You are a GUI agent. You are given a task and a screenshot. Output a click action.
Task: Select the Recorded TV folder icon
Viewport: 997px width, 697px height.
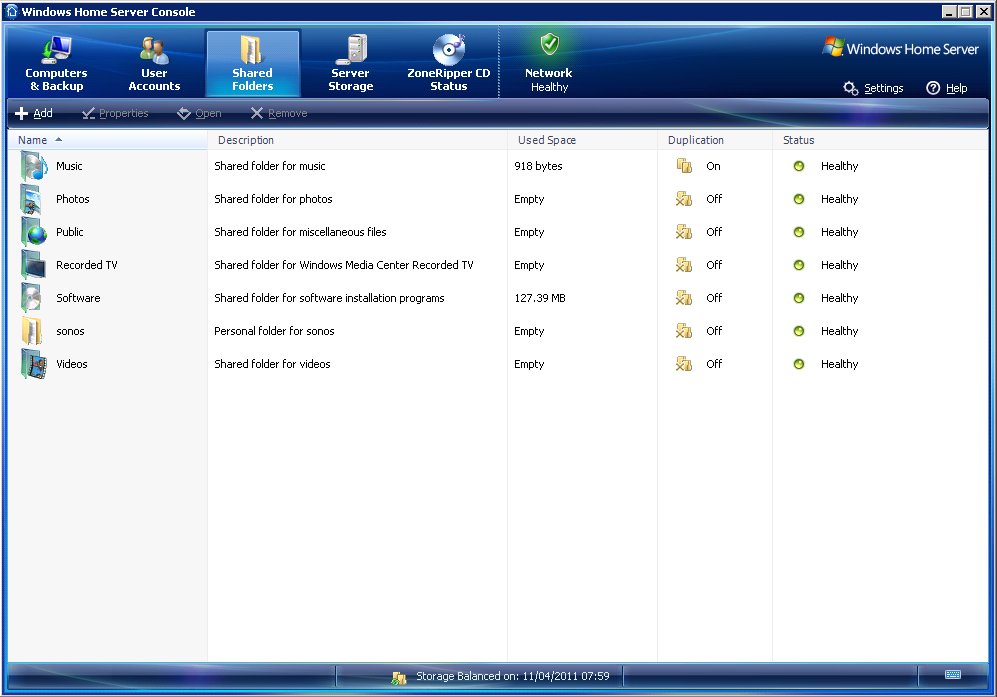click(33, 265)
